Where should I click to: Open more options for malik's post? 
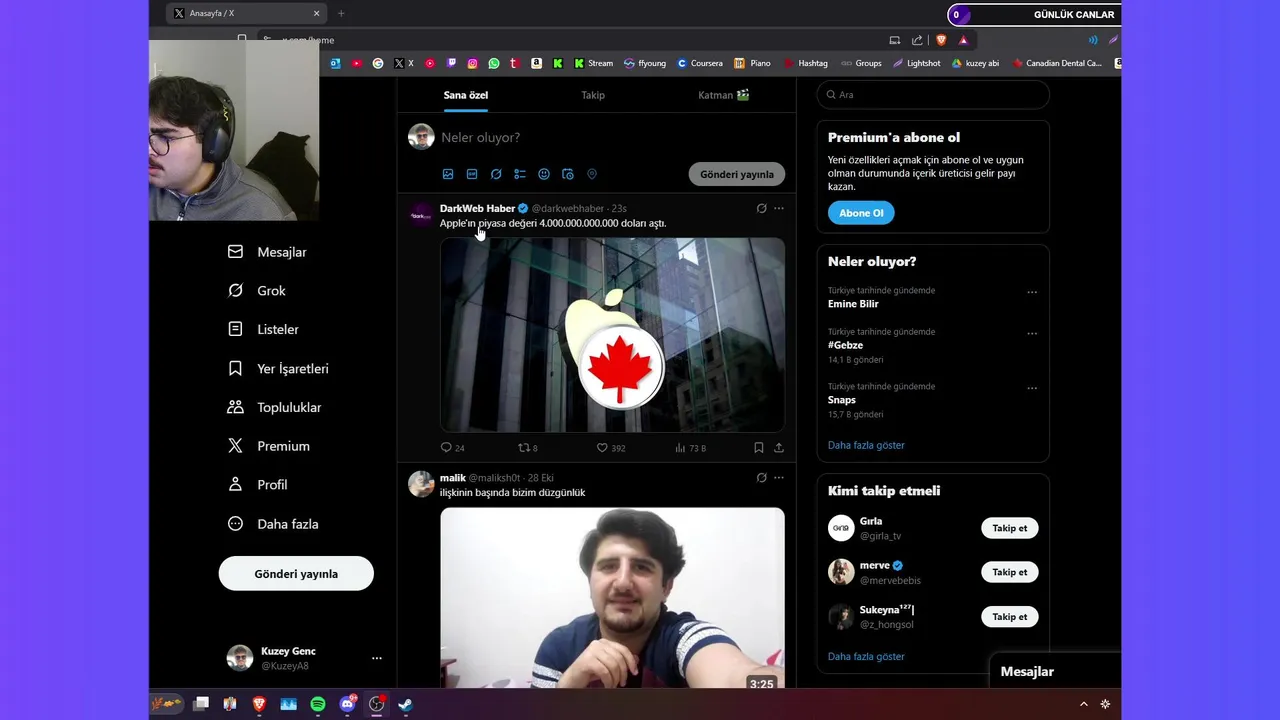pyautogui.click(x=779, y=478)
